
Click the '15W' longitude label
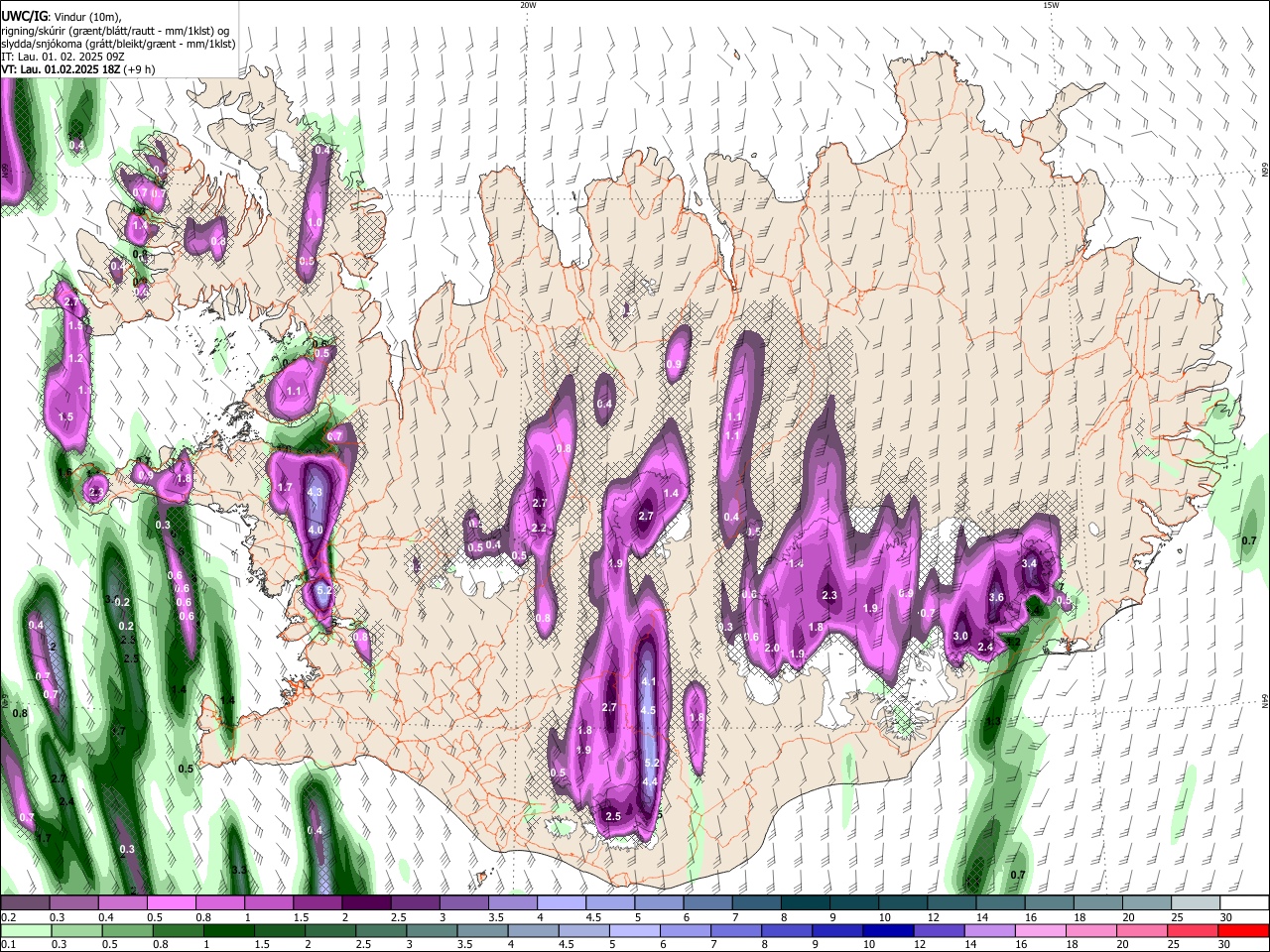click(1050, 5)
